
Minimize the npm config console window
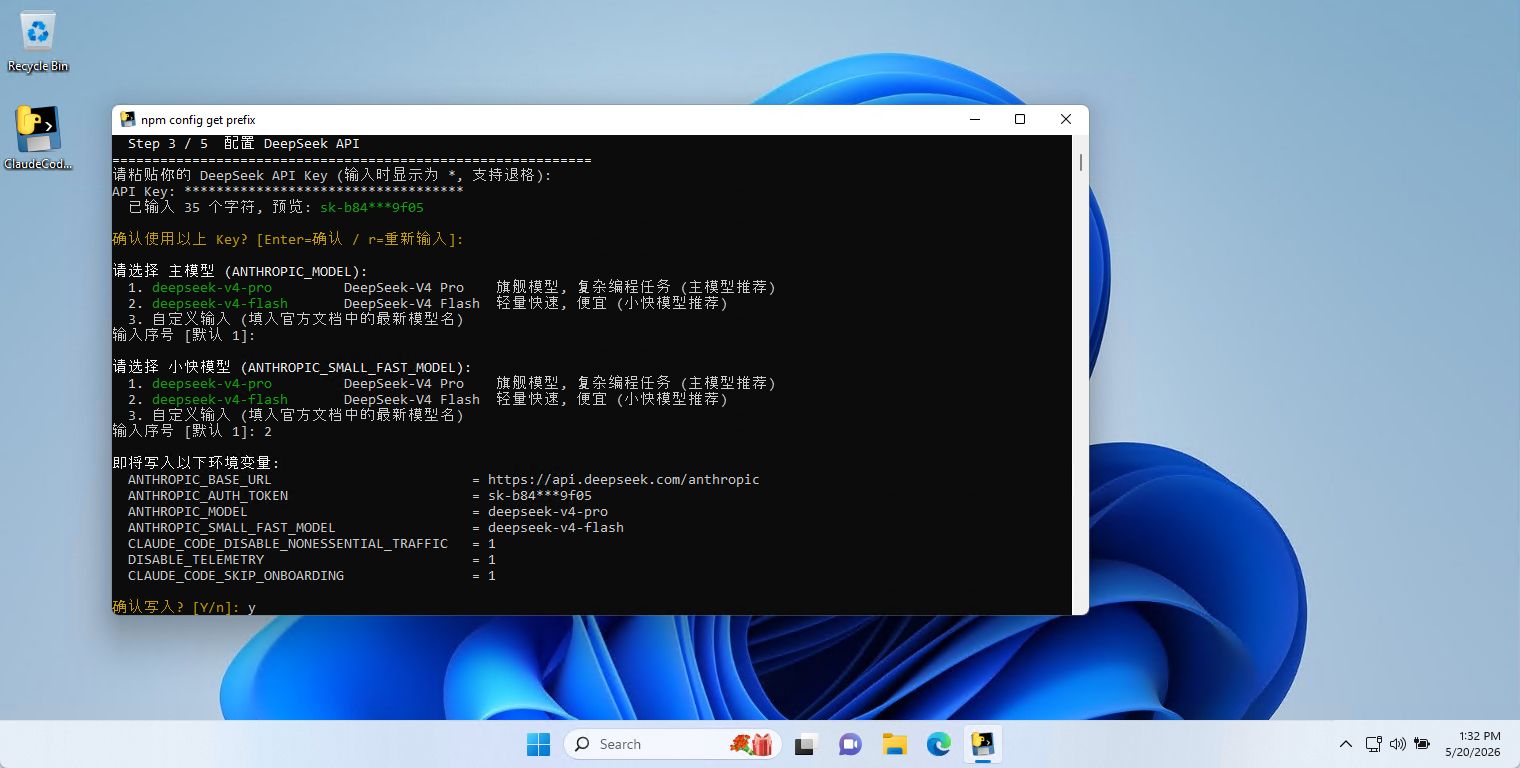[x=975, y=120]
